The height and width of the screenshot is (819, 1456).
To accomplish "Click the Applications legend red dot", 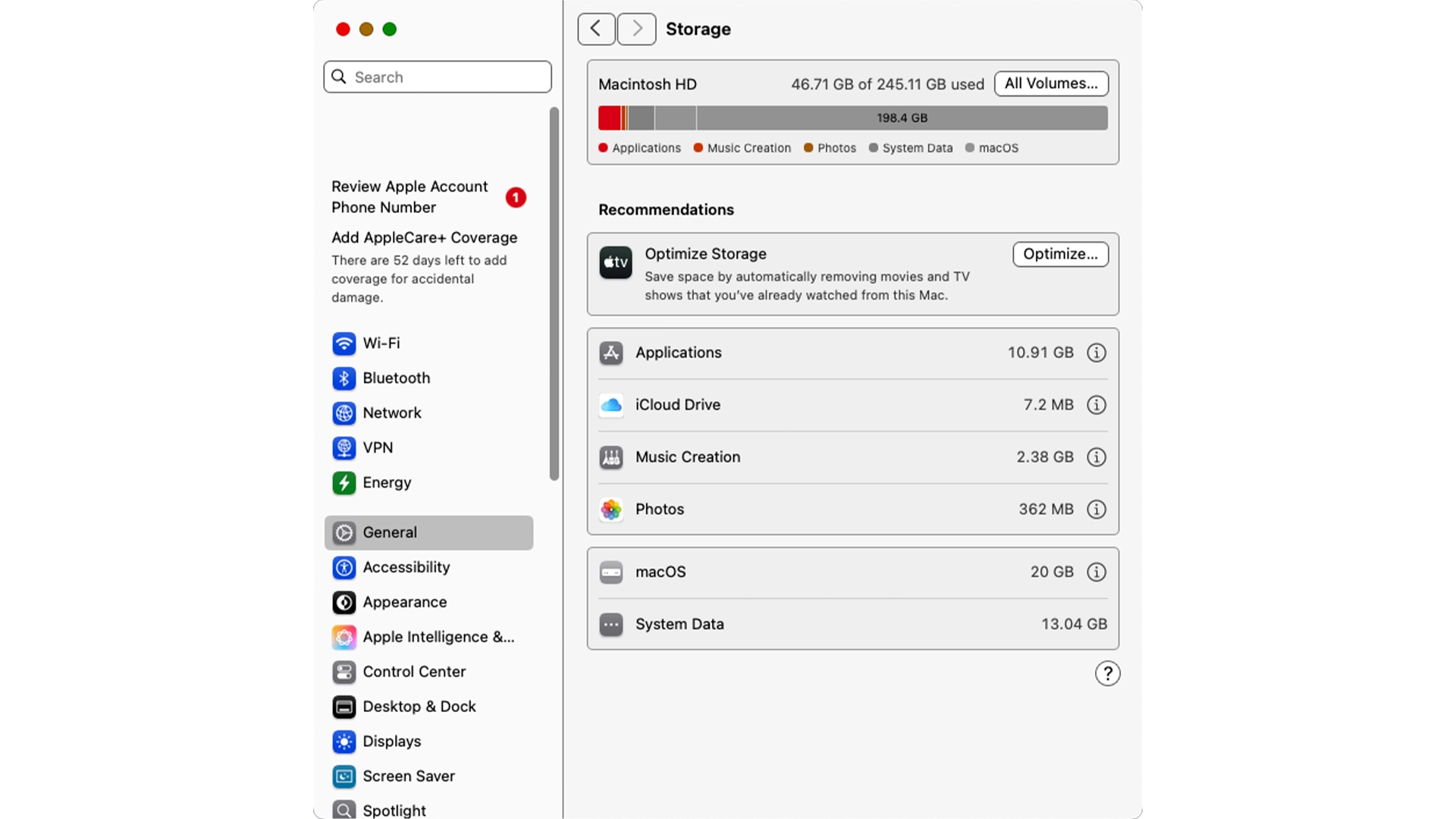I will click(603, 148).
